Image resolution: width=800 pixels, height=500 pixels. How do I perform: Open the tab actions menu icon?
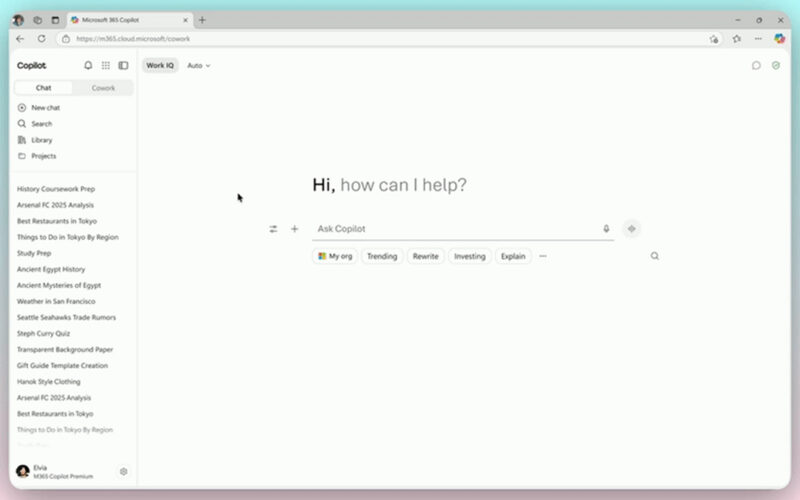[x=55, y=20]
